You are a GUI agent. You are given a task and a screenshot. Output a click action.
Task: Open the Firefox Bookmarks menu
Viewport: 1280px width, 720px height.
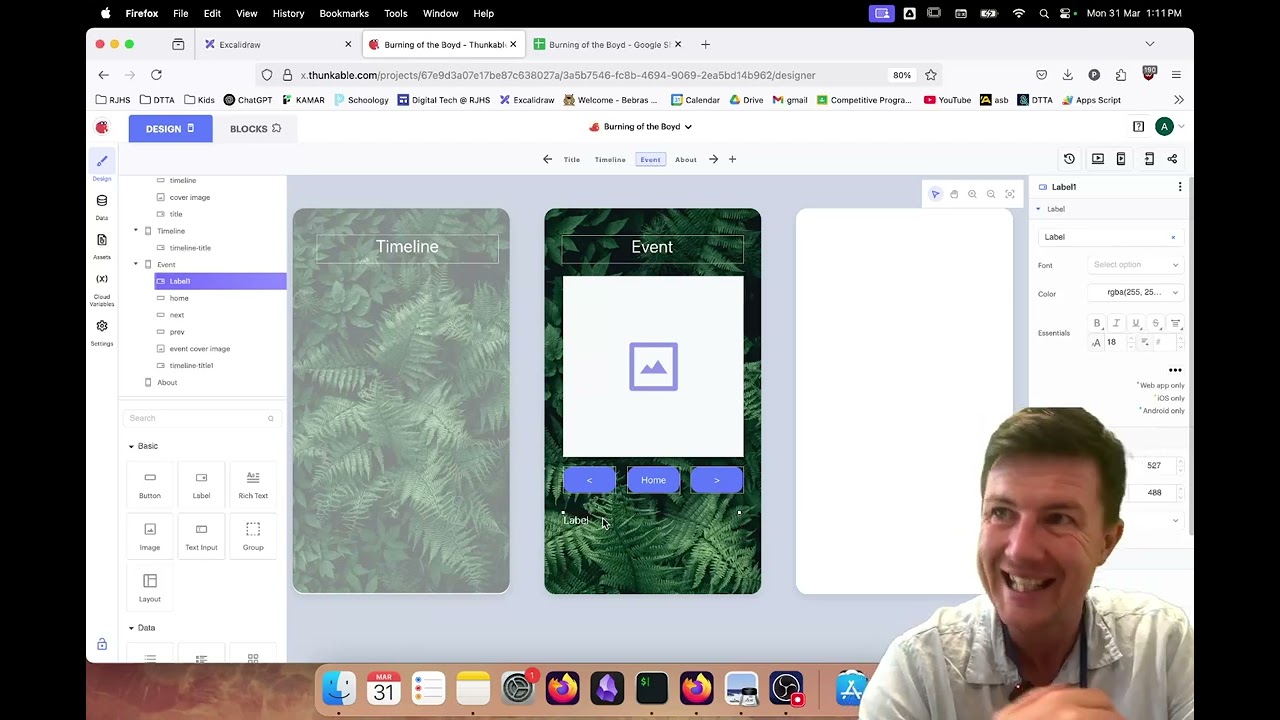point(344,13)
